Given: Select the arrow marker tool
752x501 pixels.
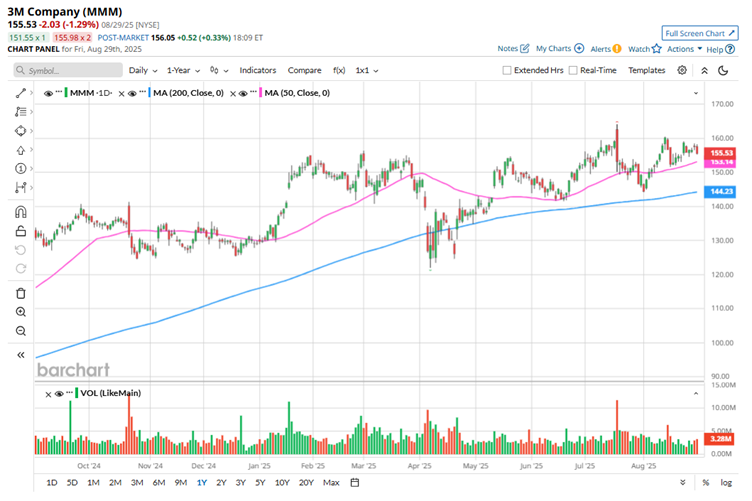Looking at the screenshot, I should coord(21,150).
